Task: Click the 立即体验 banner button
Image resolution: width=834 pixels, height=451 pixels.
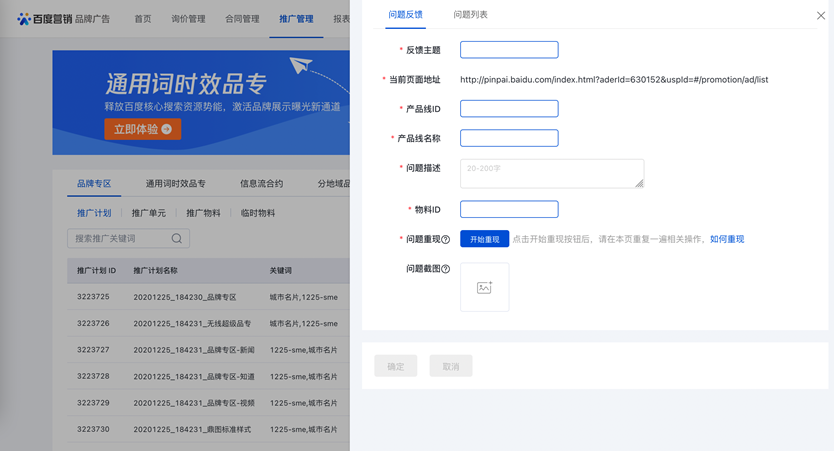Action: [x=143, y=129]
